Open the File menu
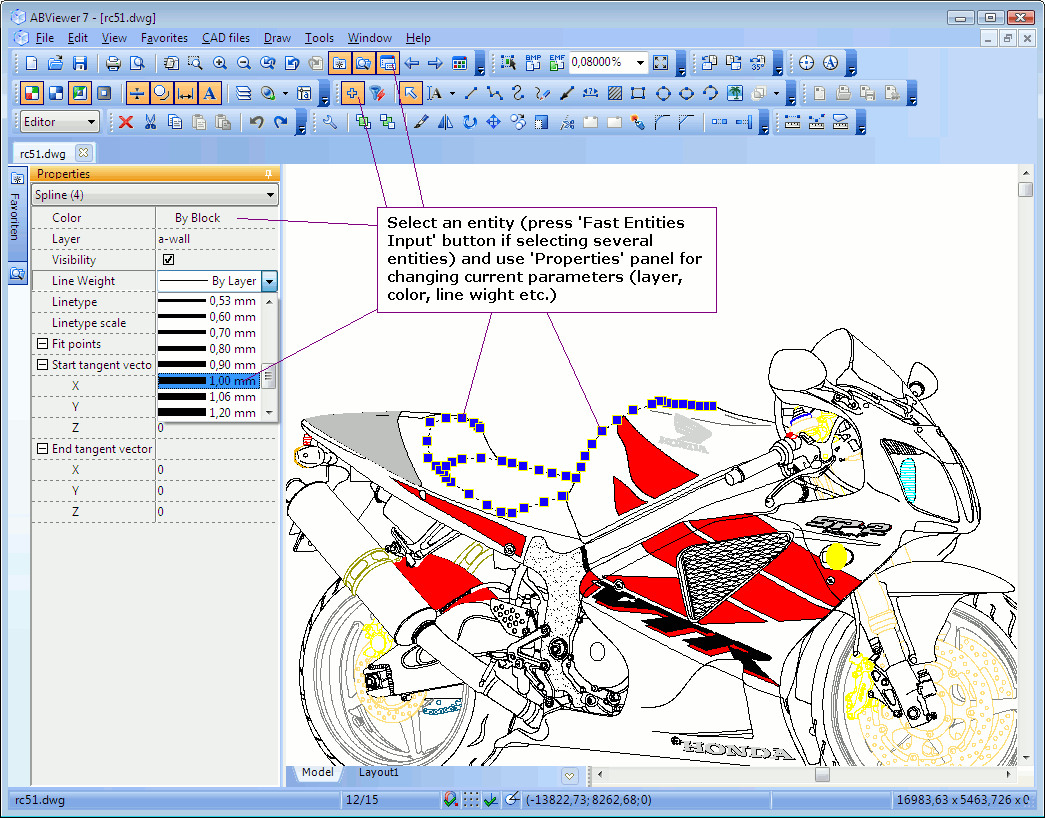 tap(45, 38)
